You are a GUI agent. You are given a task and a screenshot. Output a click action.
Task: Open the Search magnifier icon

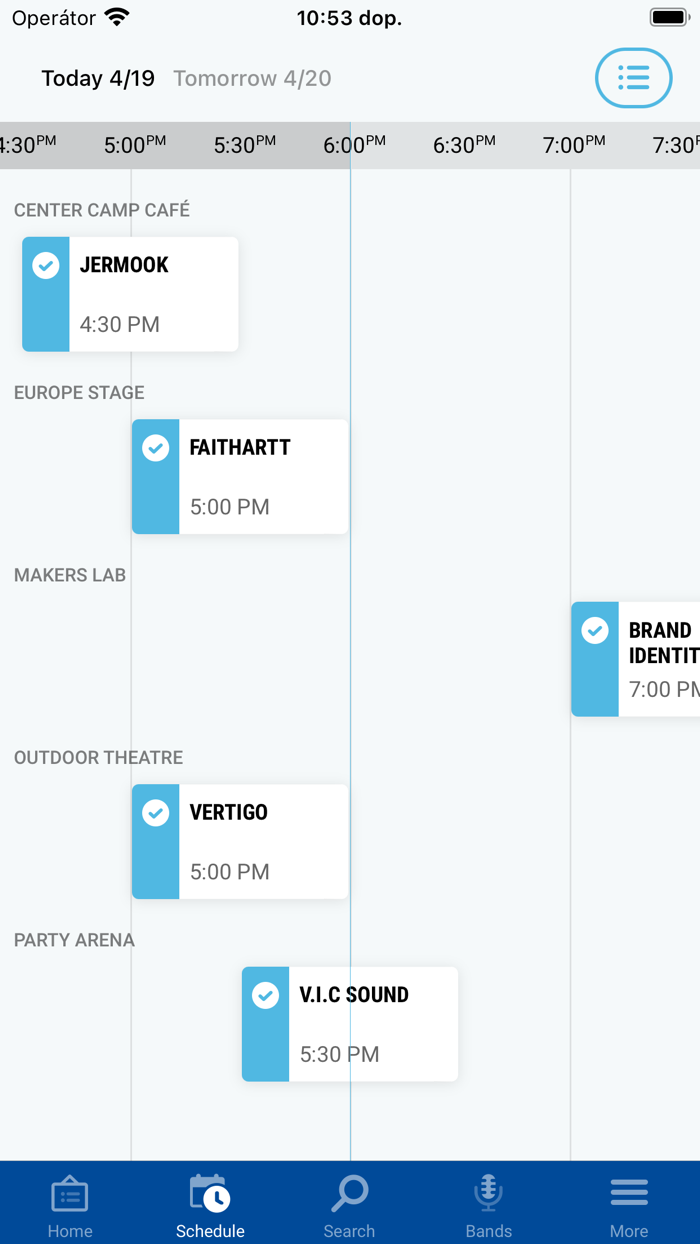pyautogui.click(x=349, y=1195)
